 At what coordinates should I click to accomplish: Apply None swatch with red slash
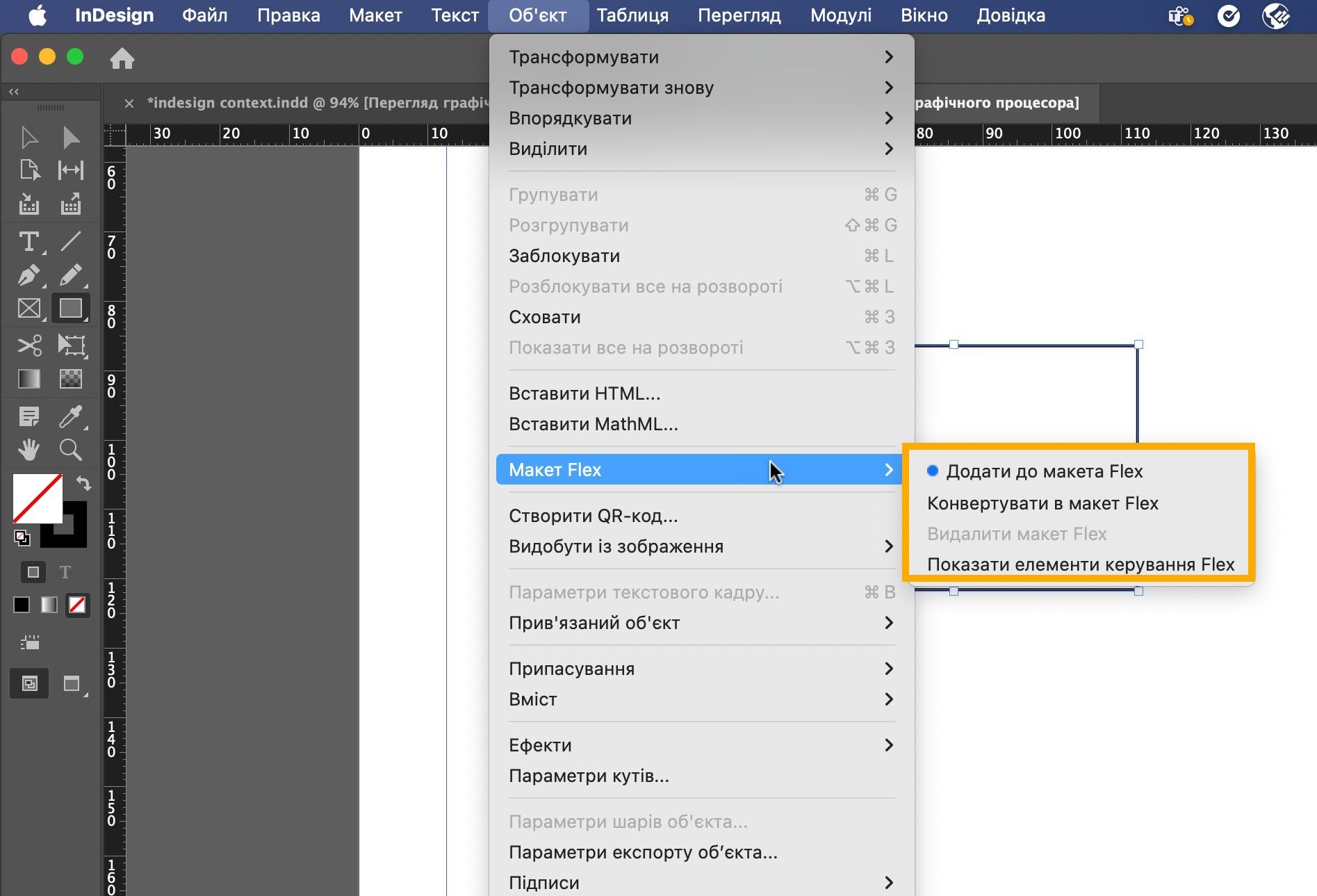[77, 605]
